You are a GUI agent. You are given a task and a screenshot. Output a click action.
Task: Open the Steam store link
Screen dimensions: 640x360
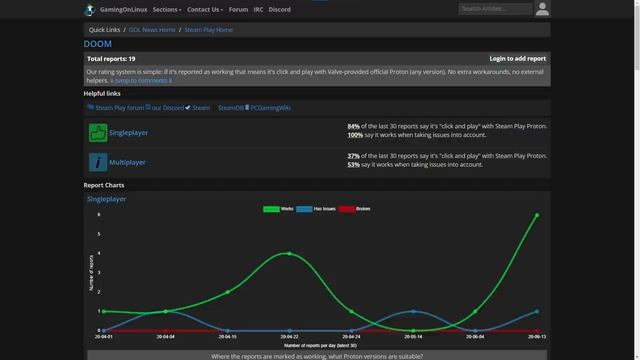click(x=201, y=108)
